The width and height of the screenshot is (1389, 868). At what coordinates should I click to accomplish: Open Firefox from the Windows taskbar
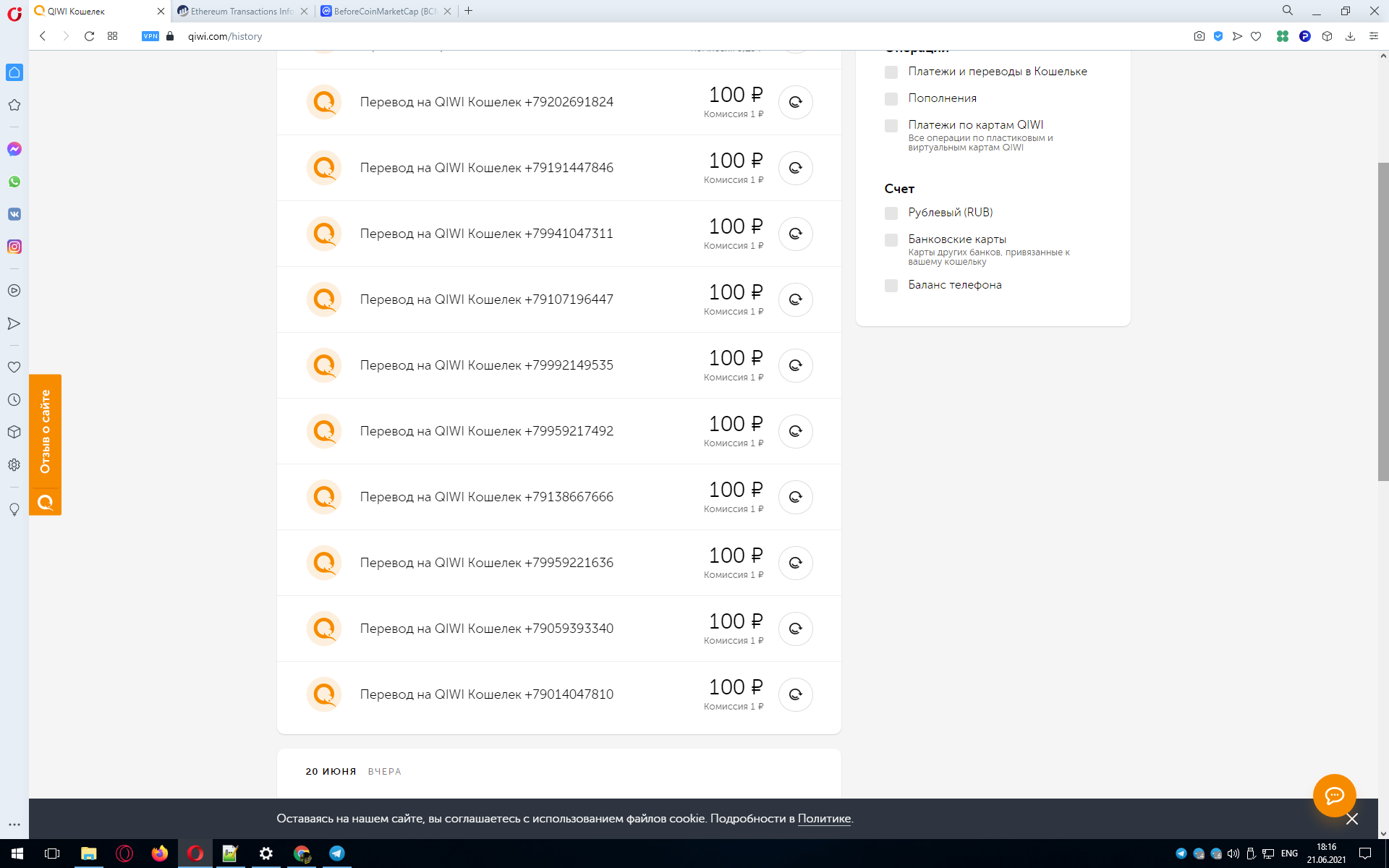pyautogui.click(x=160, y=854)
